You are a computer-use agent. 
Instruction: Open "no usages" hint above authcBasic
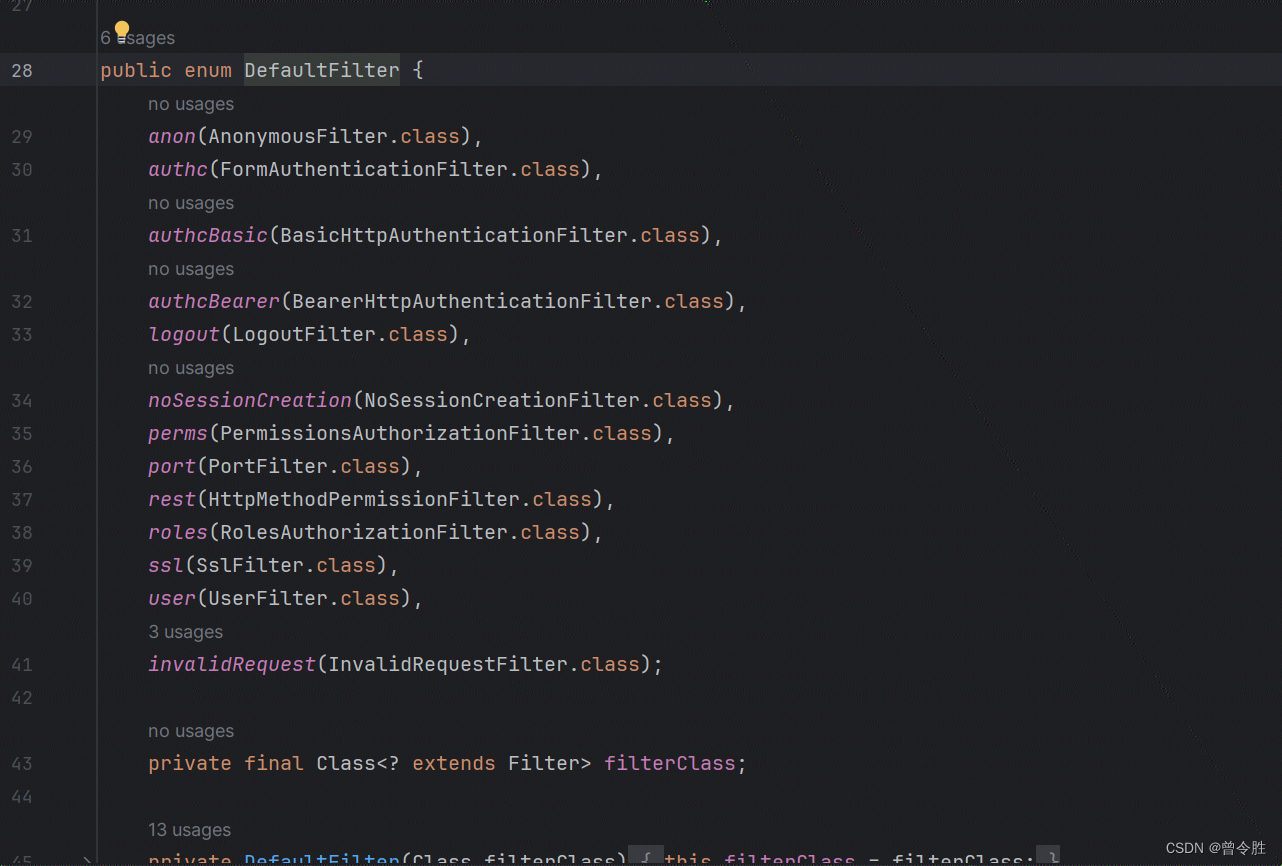point(191,203)
